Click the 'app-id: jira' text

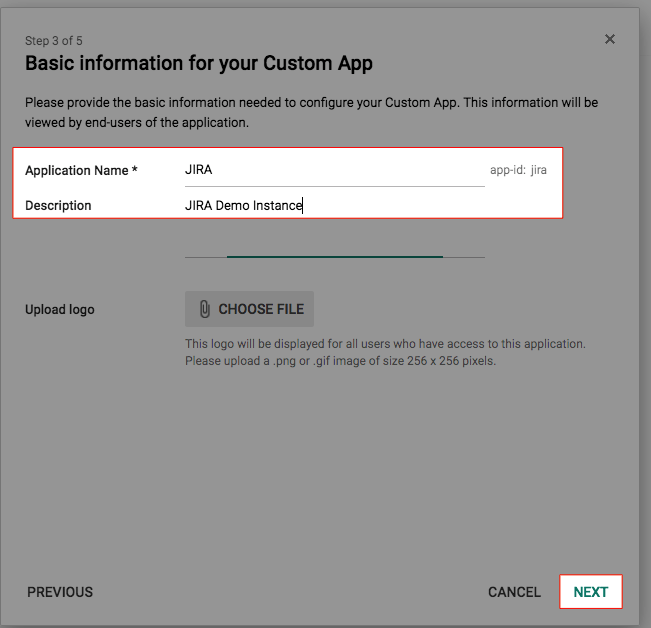pos(518,170)
